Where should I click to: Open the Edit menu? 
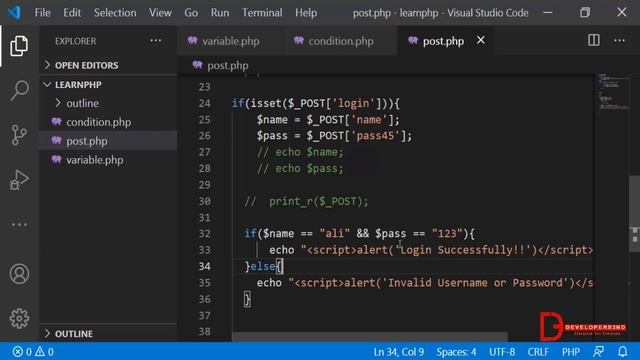72,13
